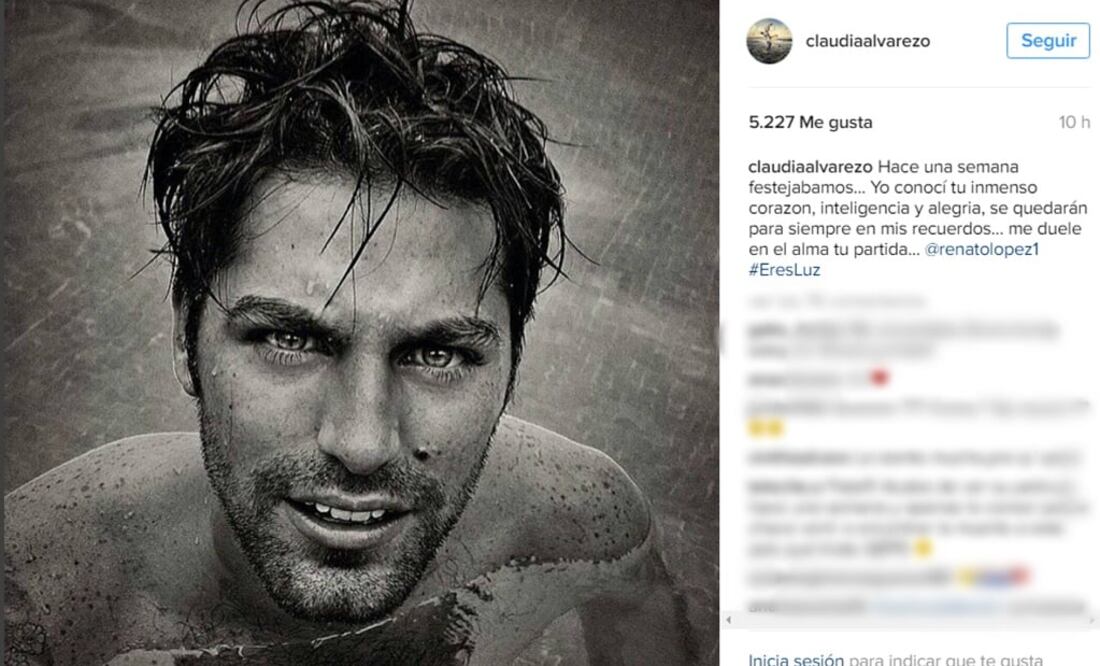
Task: Click the horizontal scrollbar track under comments
Action: pos(911,620)
